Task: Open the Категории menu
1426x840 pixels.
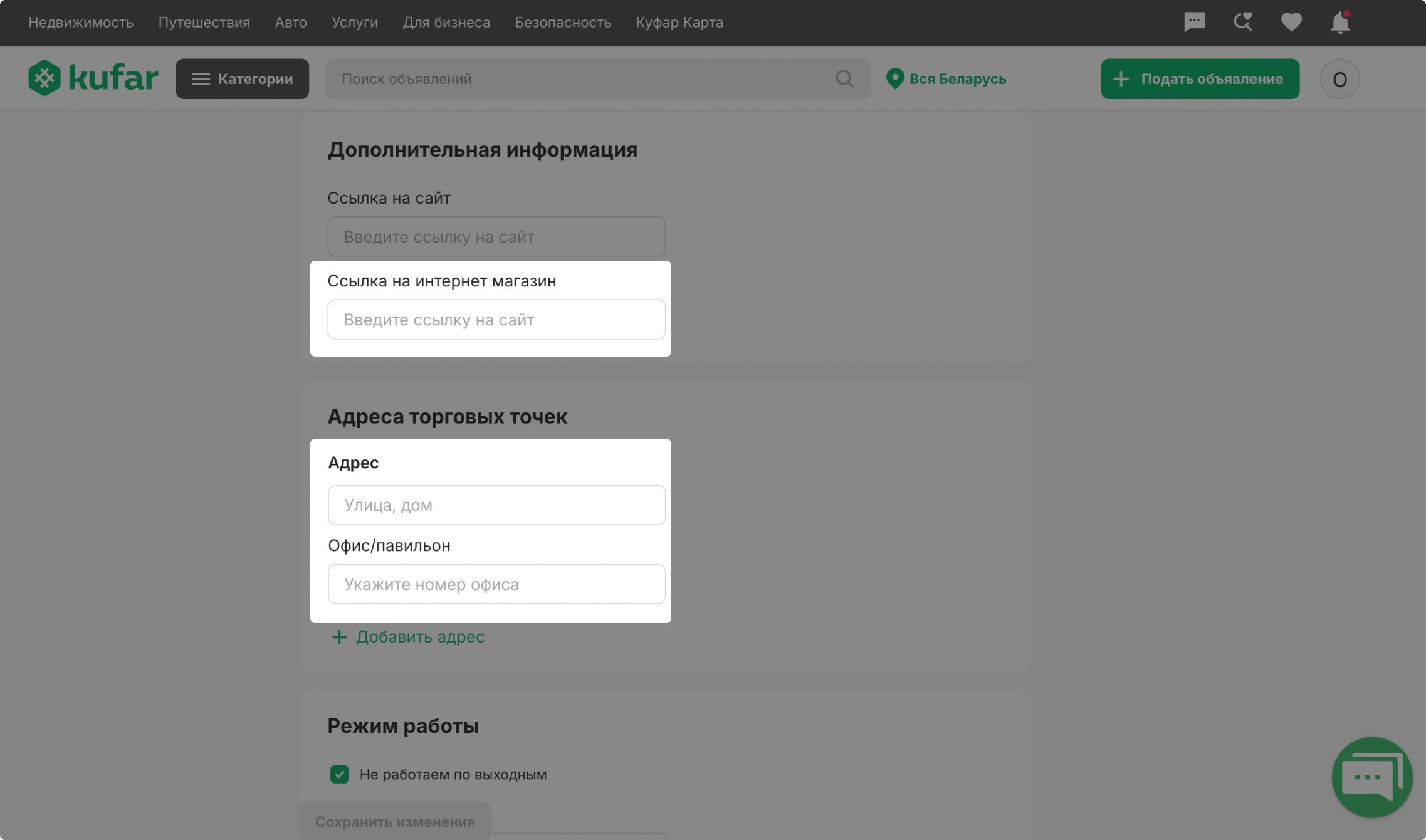Action: coord(242,79)
